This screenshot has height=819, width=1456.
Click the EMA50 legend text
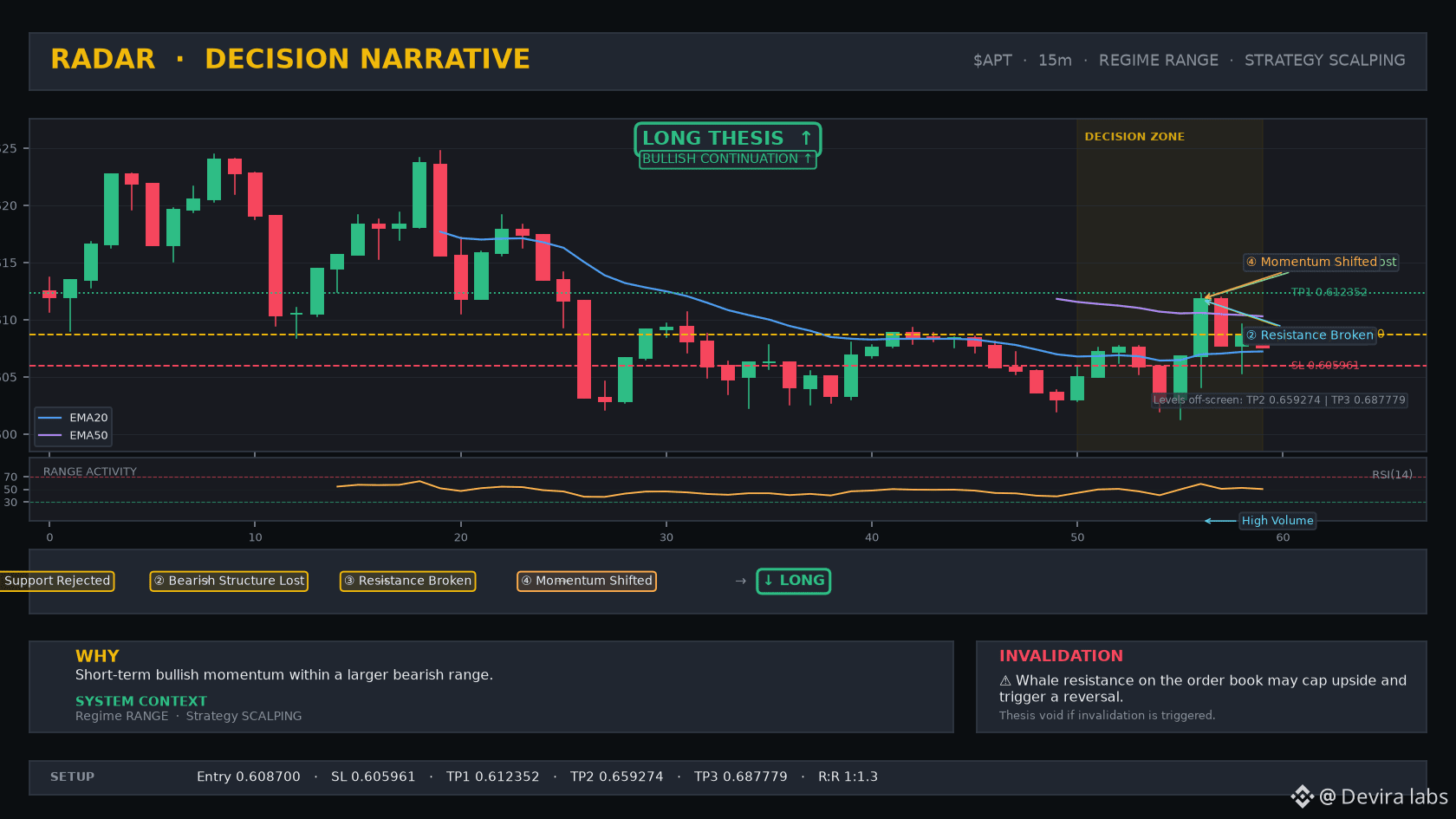coord(88,436)
